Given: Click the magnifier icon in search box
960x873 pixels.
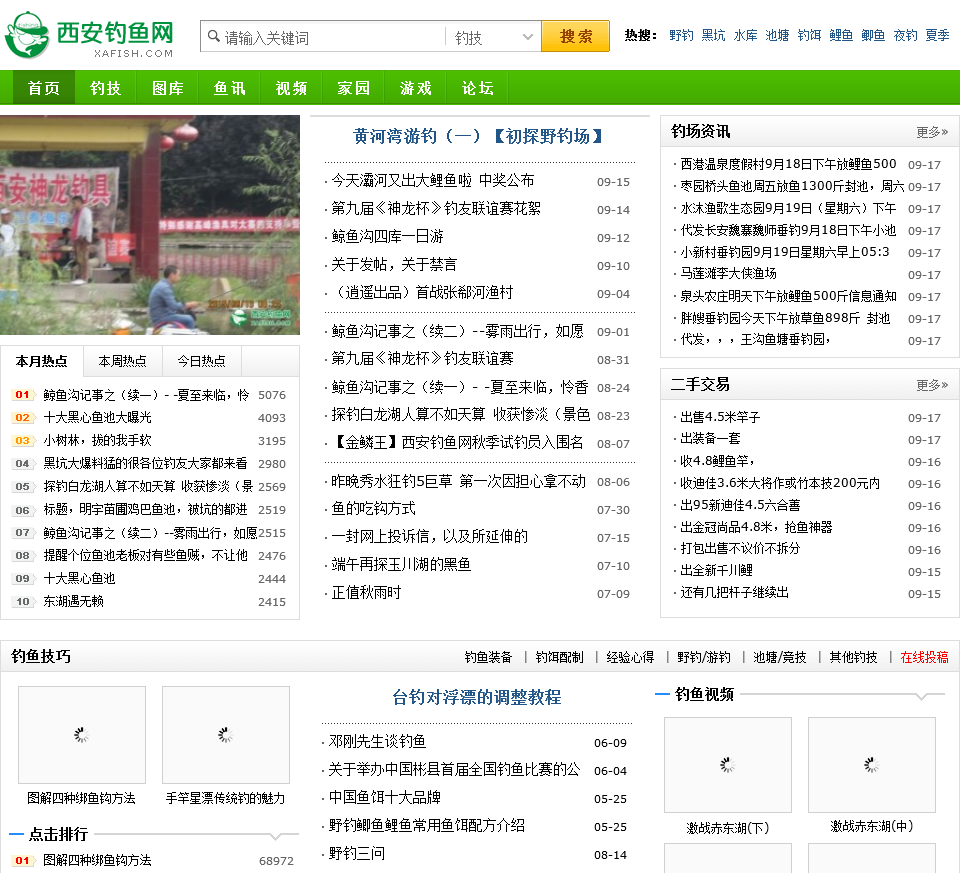Looking at the screenshot, I should click(214, 37).
